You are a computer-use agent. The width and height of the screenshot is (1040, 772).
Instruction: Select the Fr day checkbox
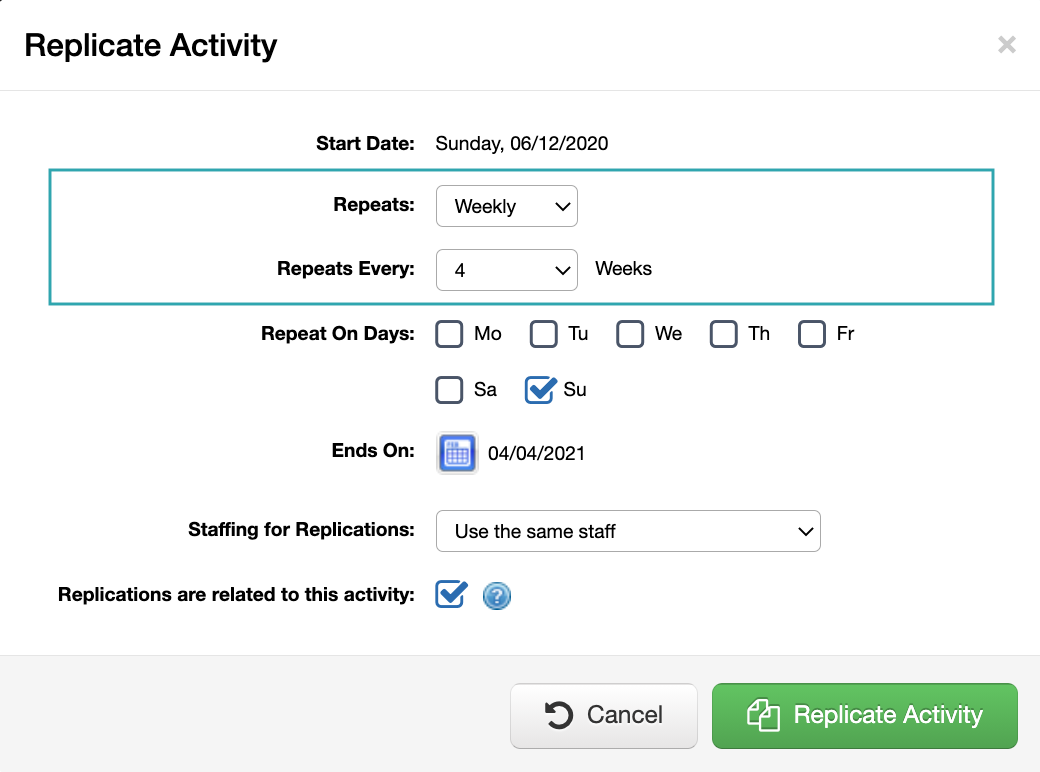(x=812, y=334)
